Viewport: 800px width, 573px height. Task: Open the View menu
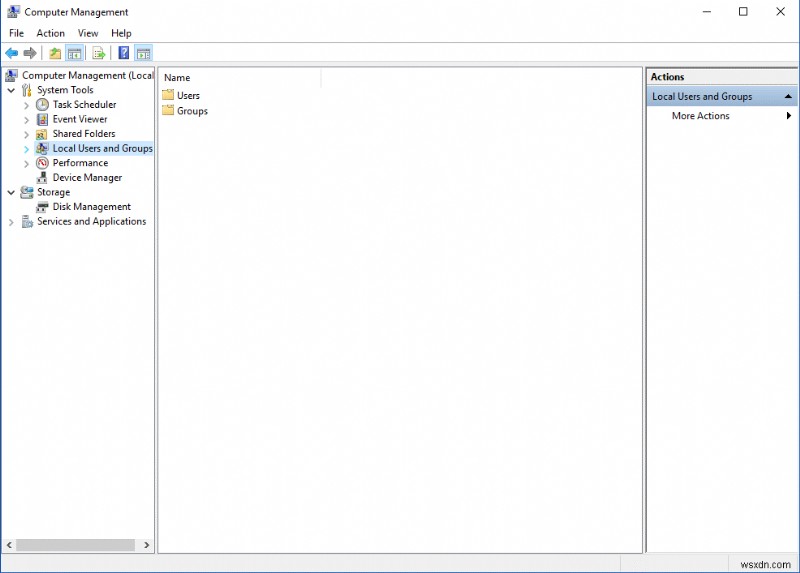(x=88, y=33)
